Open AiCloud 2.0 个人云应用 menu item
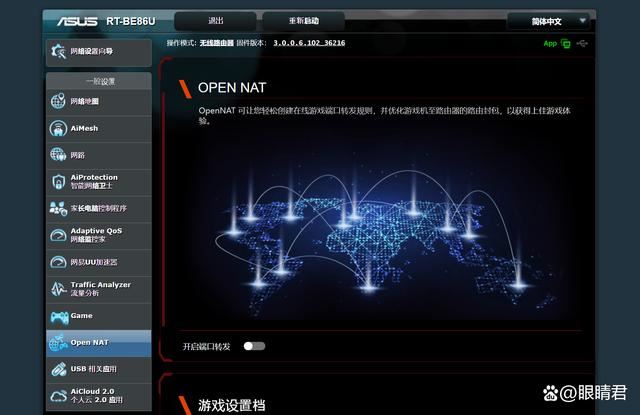This screenshot has height=415, width=640. (98, 396)
